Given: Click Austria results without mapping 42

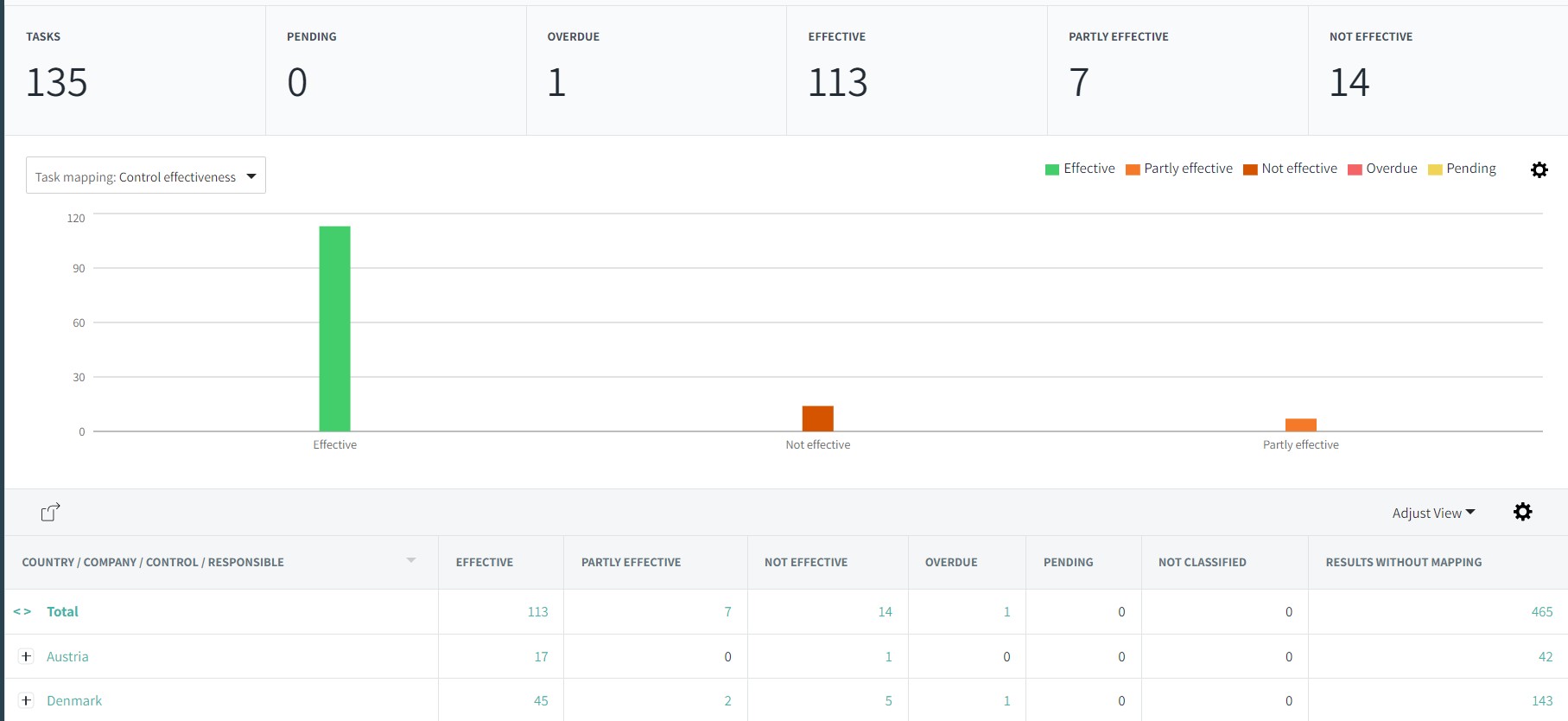Looking at the screenshot, I should 1546,656.
